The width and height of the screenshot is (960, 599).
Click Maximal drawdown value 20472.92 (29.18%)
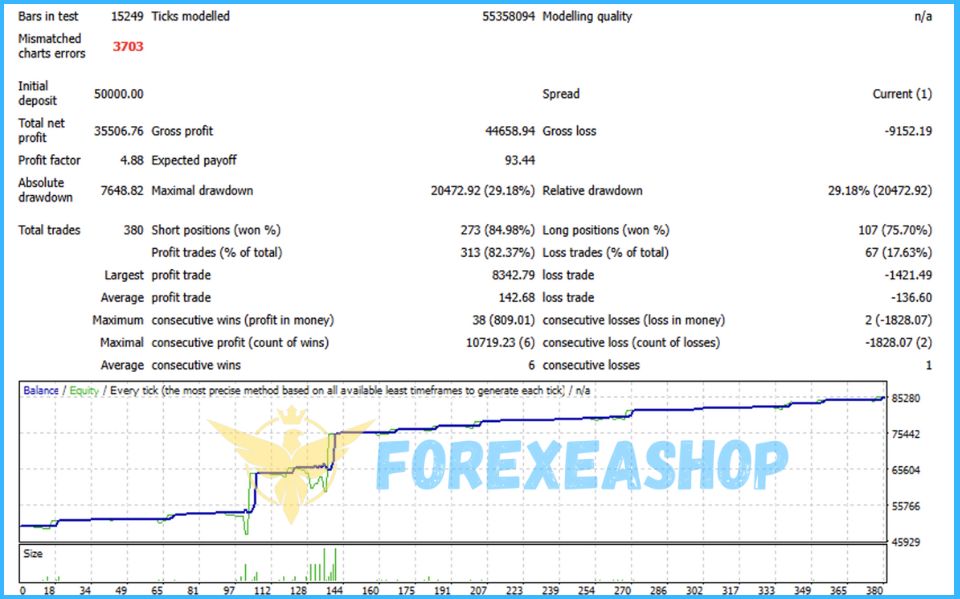click(482, 190)
